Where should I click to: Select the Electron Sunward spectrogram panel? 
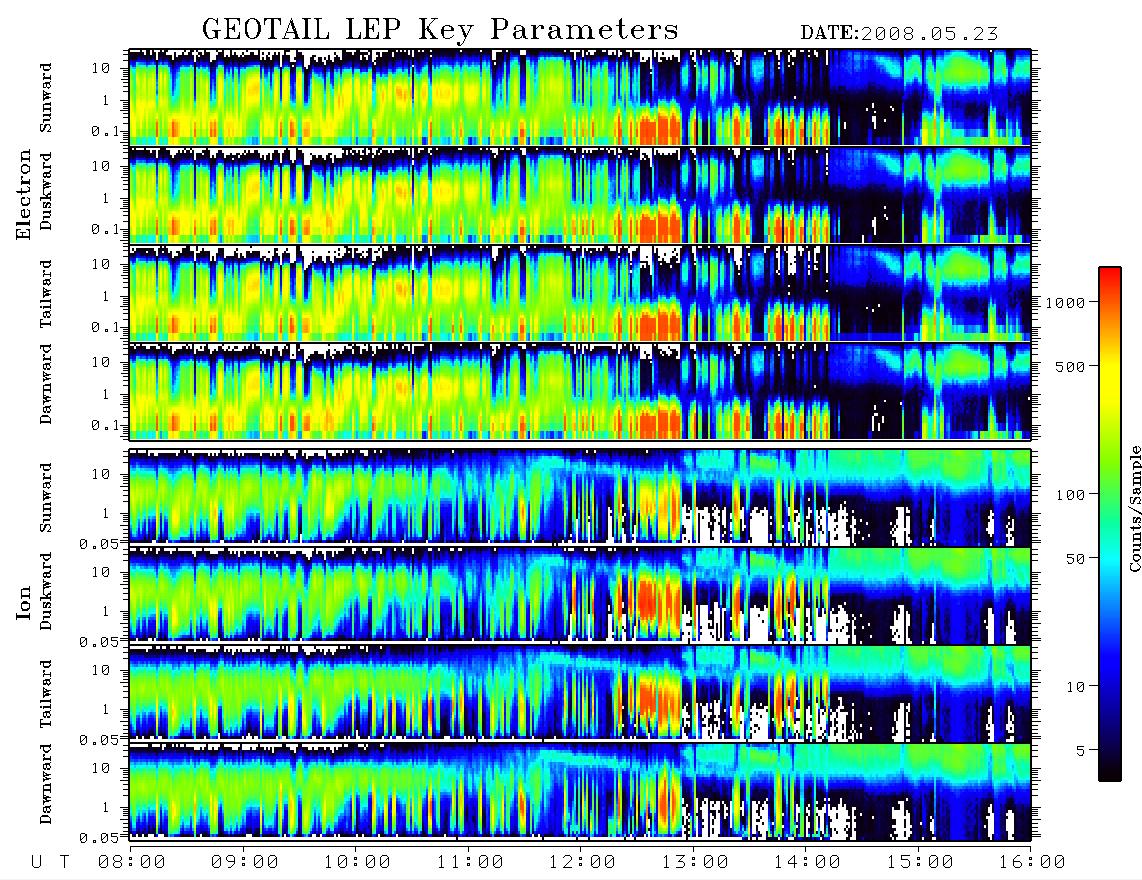(x=580, y=97)
